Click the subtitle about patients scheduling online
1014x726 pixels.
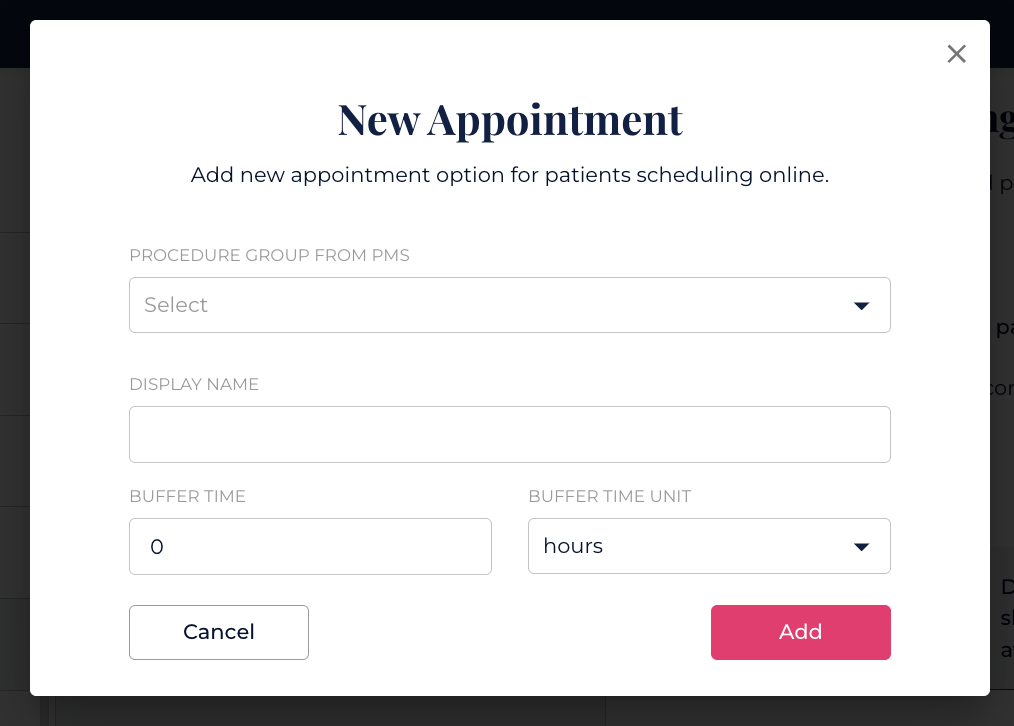(x=509, y=175)
